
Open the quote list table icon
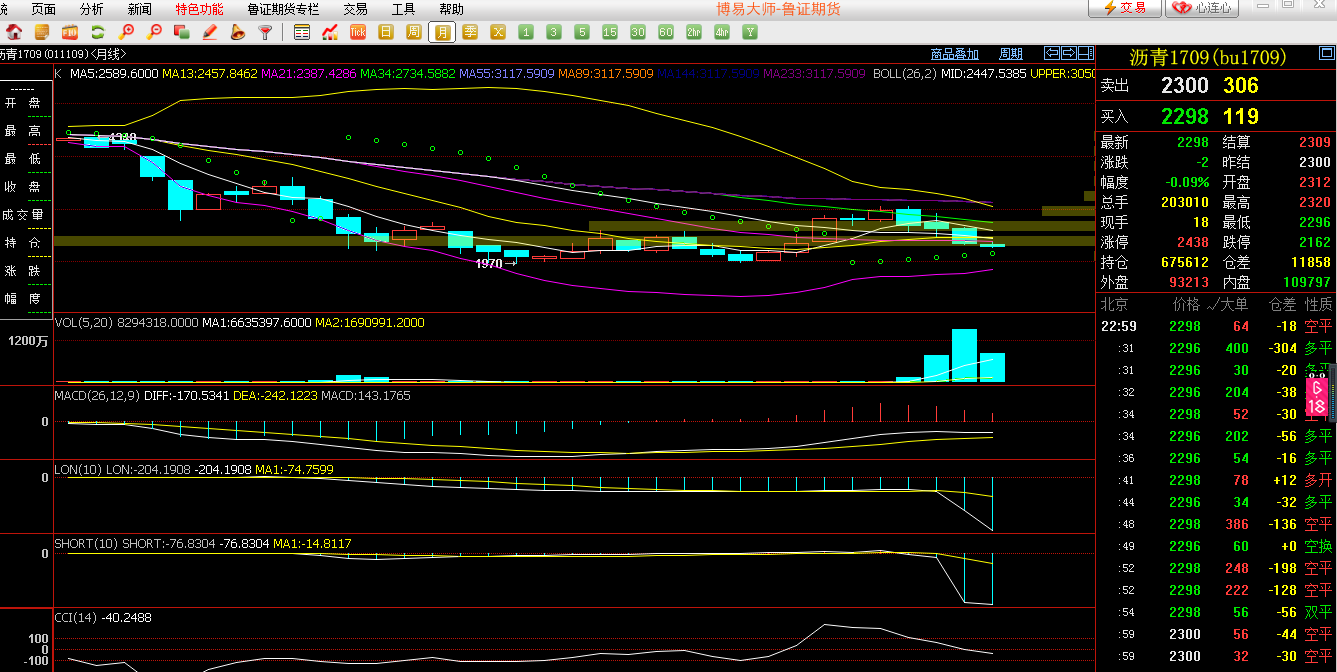point(302,32)
